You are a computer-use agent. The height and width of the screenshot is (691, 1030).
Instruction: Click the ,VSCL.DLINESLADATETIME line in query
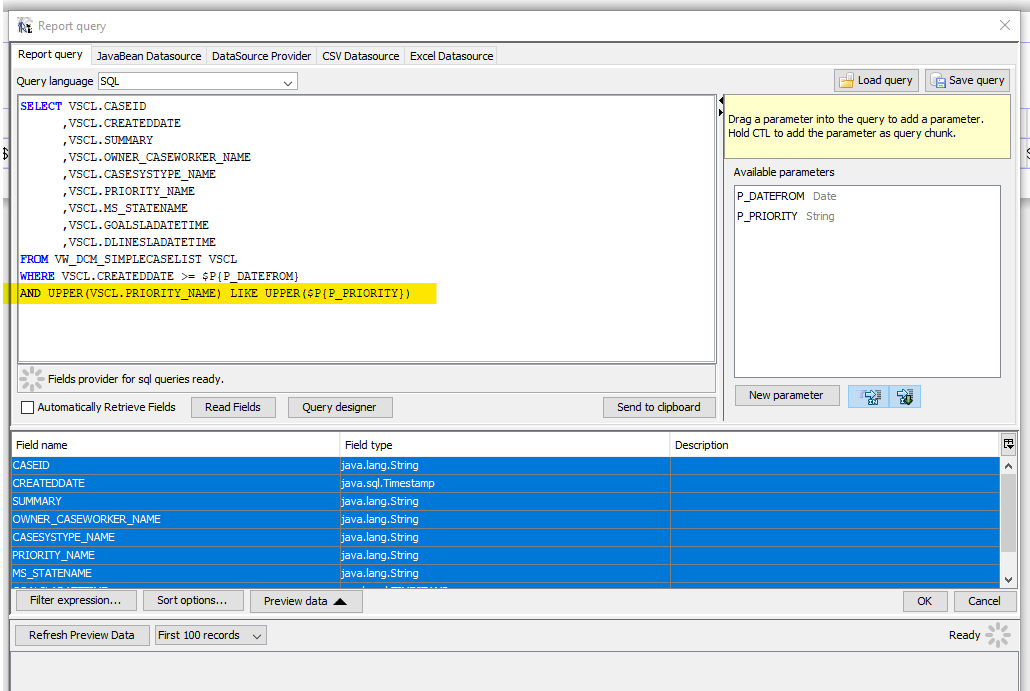(139, 242)
